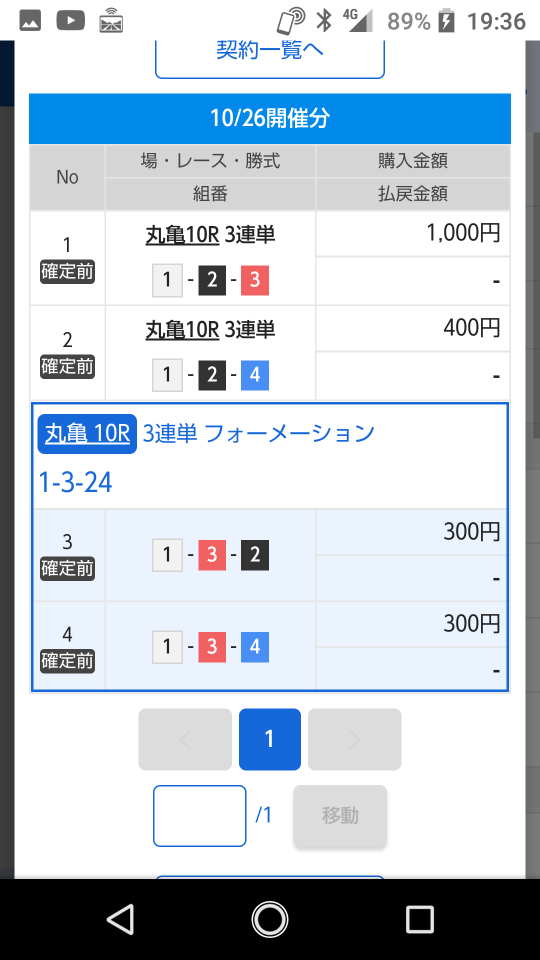The image size is (540, 960).
Task: Click the 契約一覧へ button
Action: [269, 53]
